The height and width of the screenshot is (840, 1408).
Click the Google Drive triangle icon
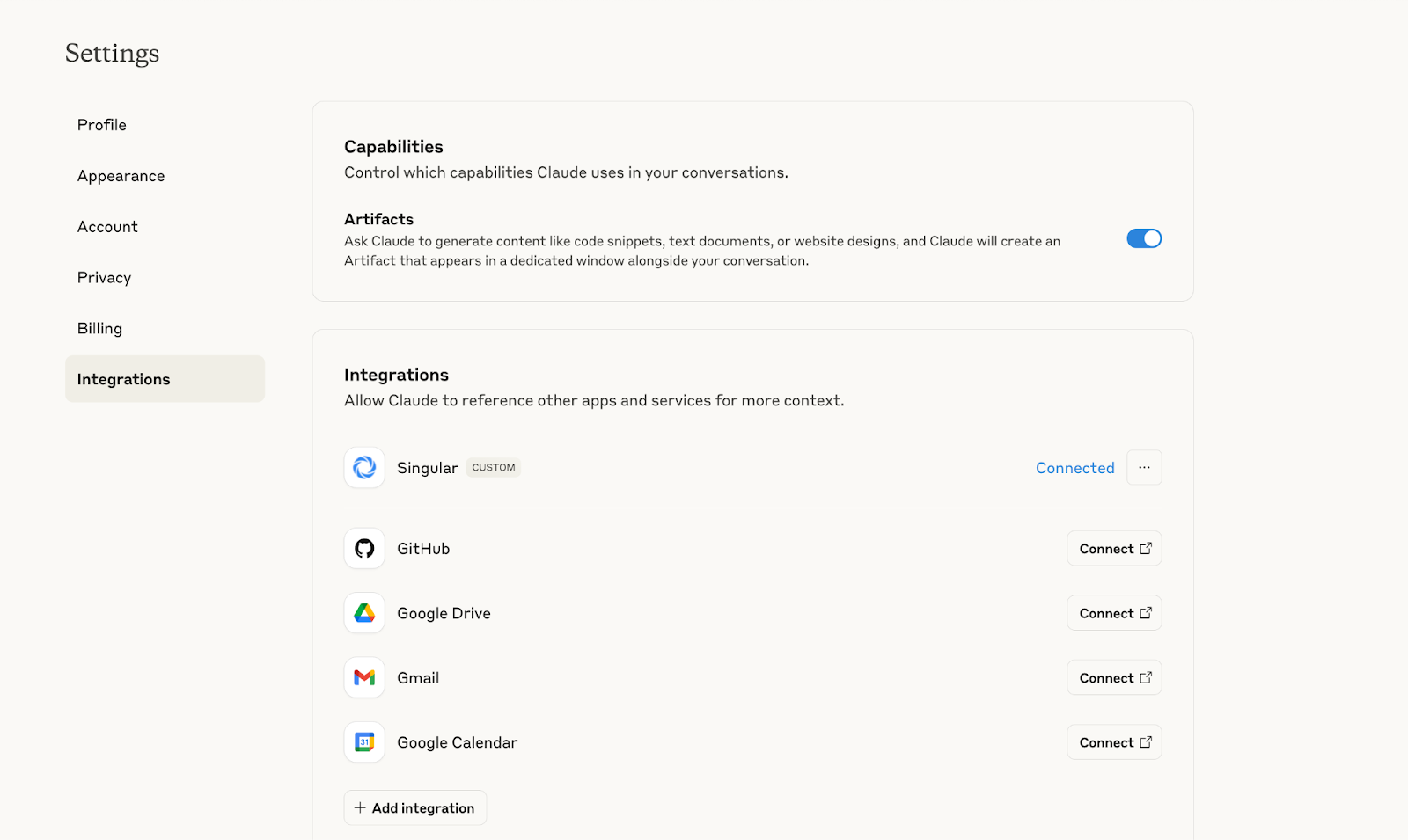click(364, 613)
